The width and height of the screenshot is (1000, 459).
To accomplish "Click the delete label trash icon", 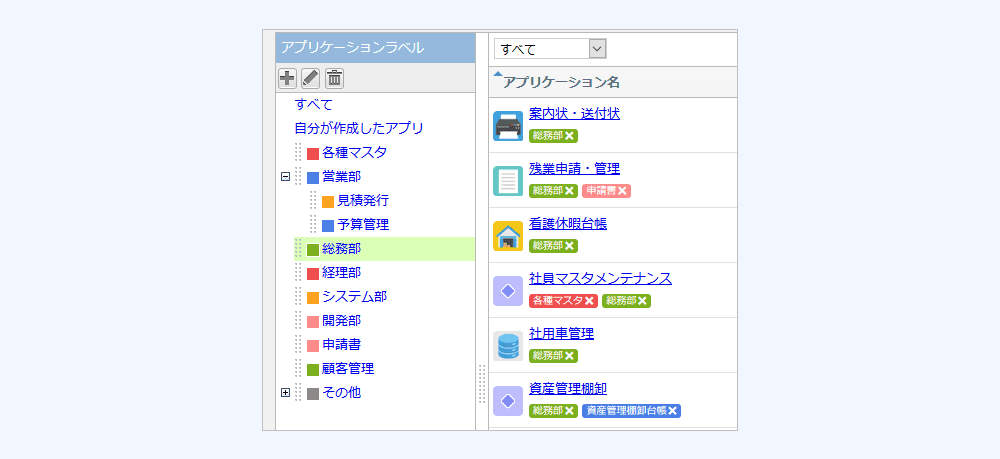I will click(334, 78).
